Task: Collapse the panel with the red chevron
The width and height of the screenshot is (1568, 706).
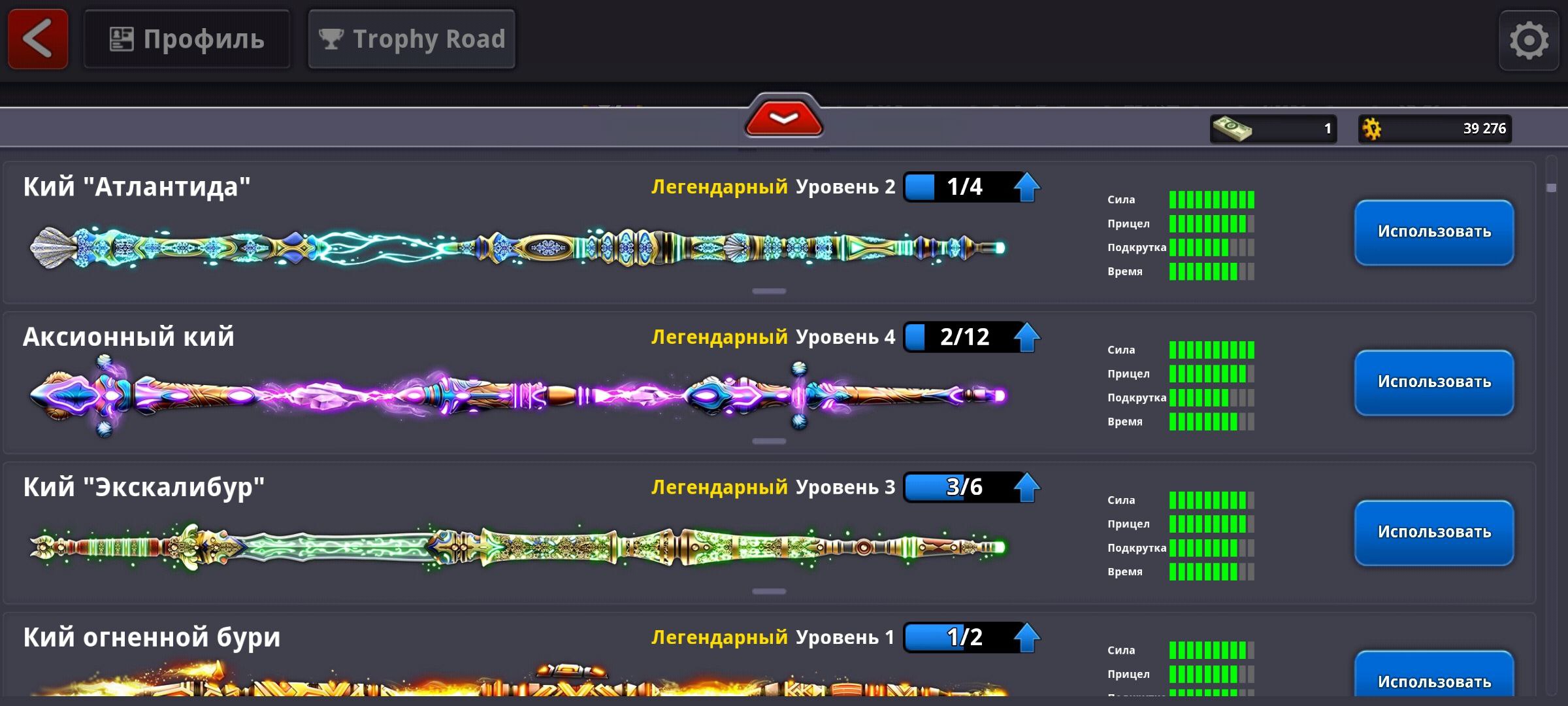Action: click(783, 118)
